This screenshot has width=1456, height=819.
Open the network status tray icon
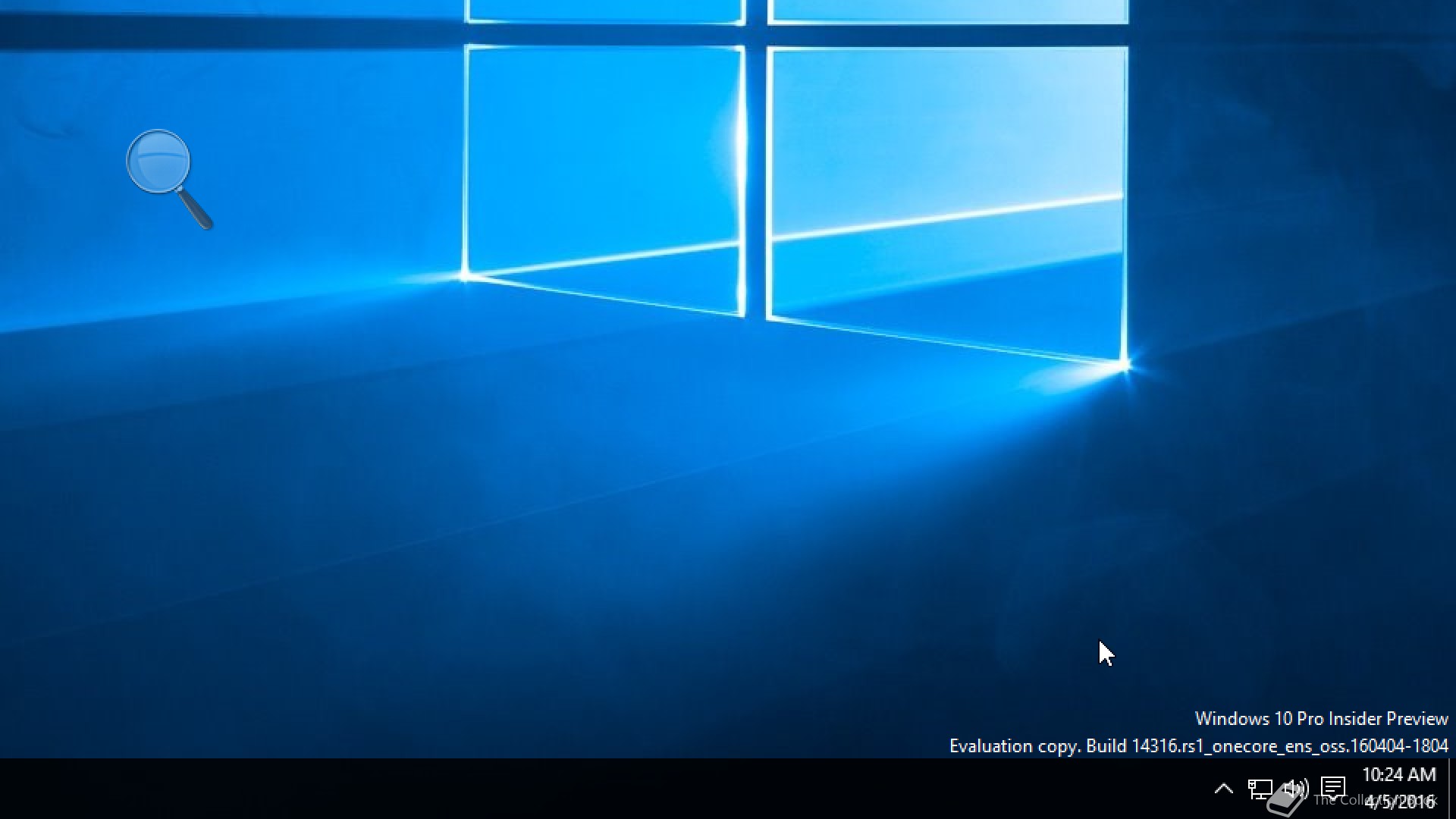pyautogui.click(x=1260, y=789)
